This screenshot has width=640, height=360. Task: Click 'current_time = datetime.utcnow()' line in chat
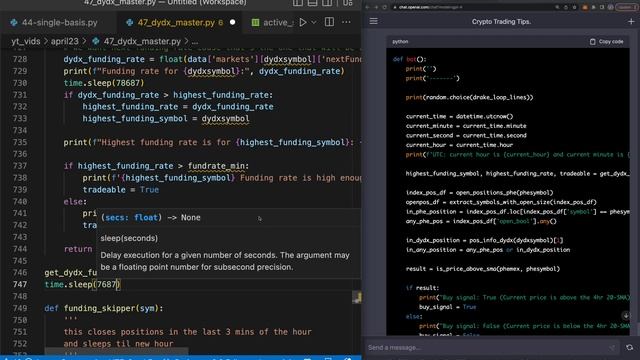[459, 116]
